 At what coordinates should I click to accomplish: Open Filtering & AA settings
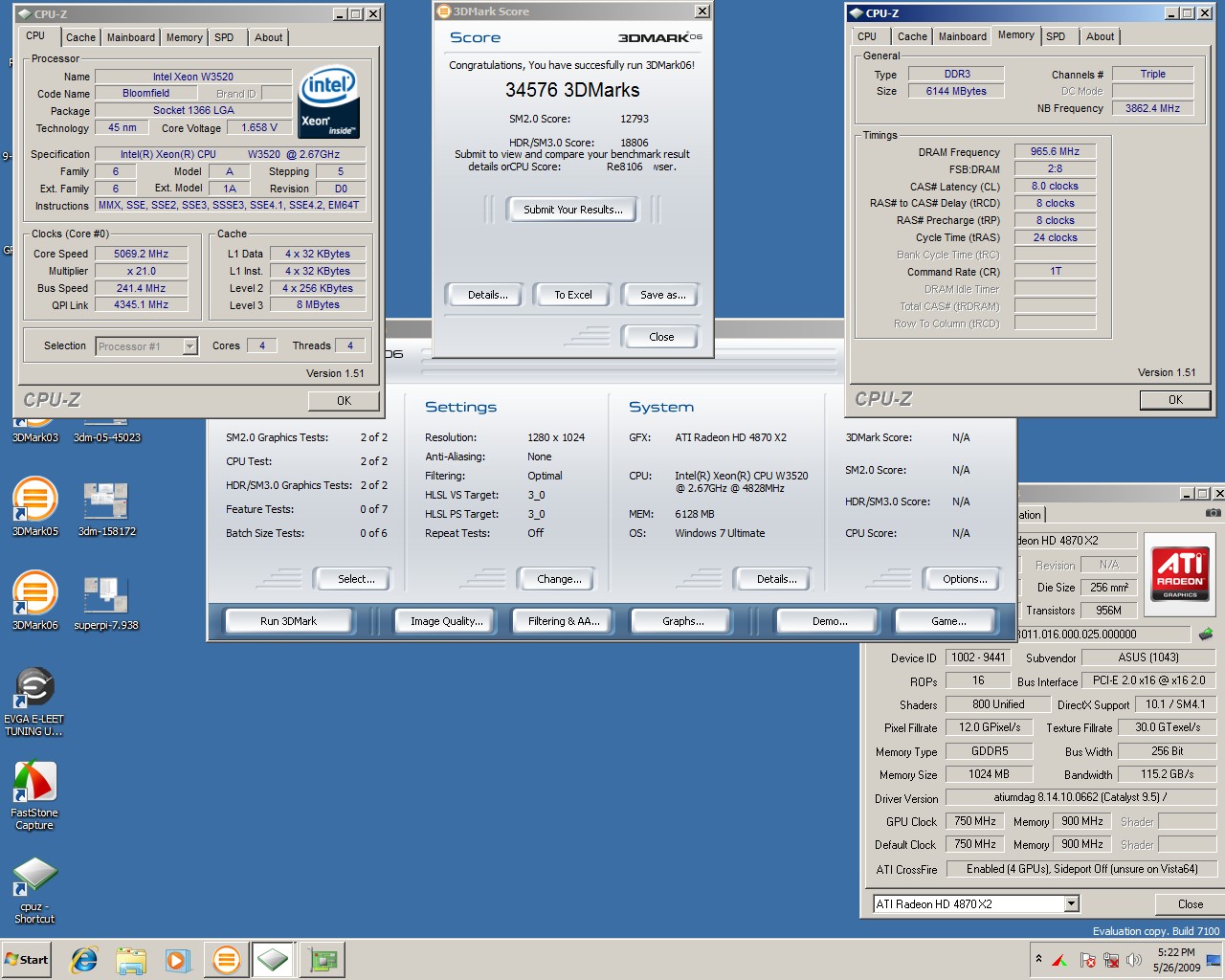click(564, 621)
